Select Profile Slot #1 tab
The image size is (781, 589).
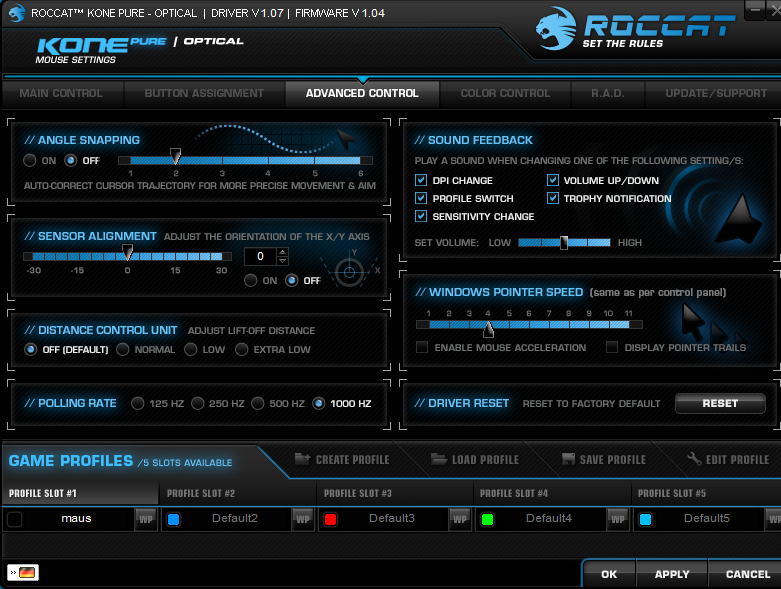pos(80,493)
